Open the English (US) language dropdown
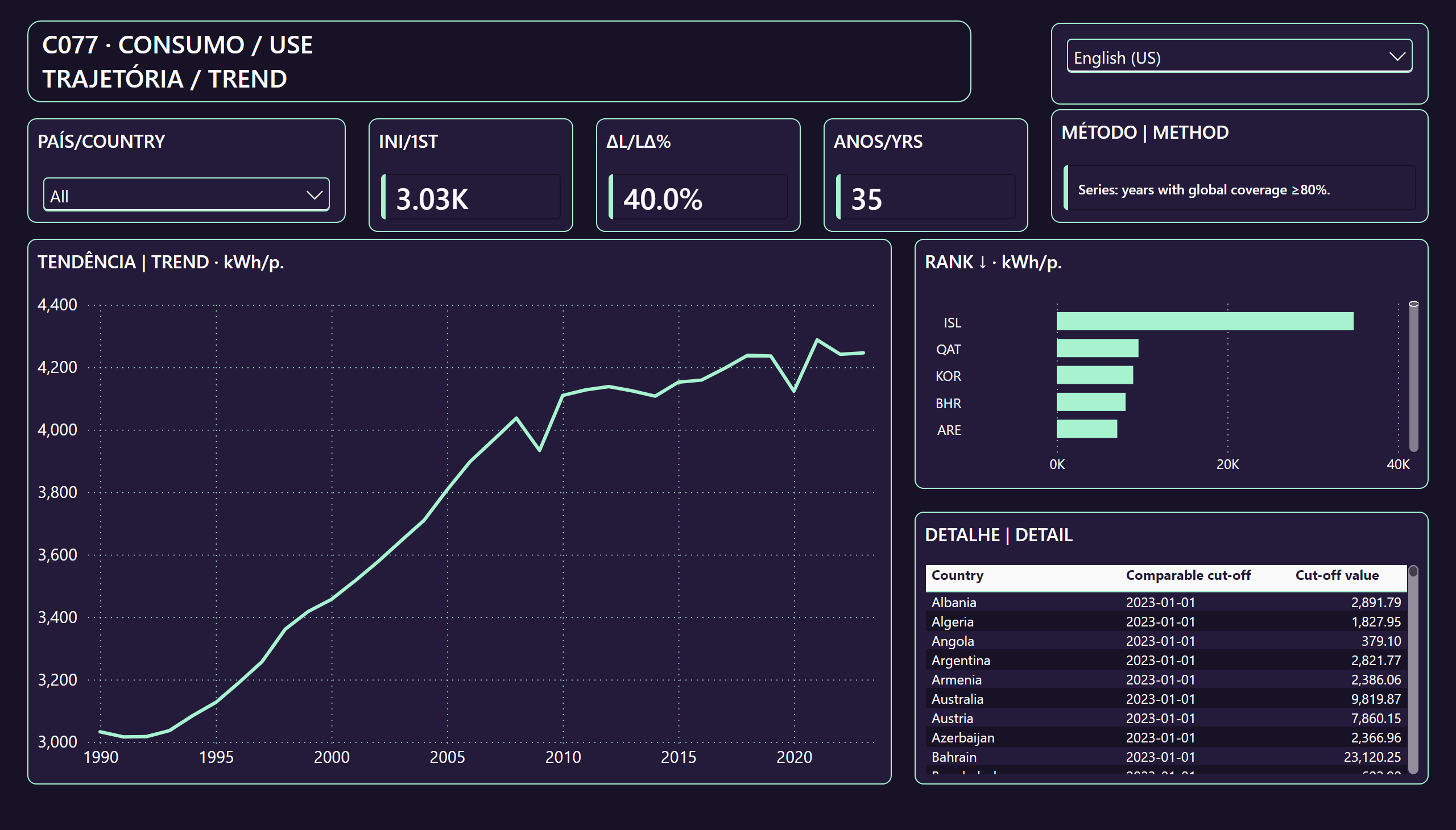Viewport: 1456px width, 830px height. tap(1239, 56)
